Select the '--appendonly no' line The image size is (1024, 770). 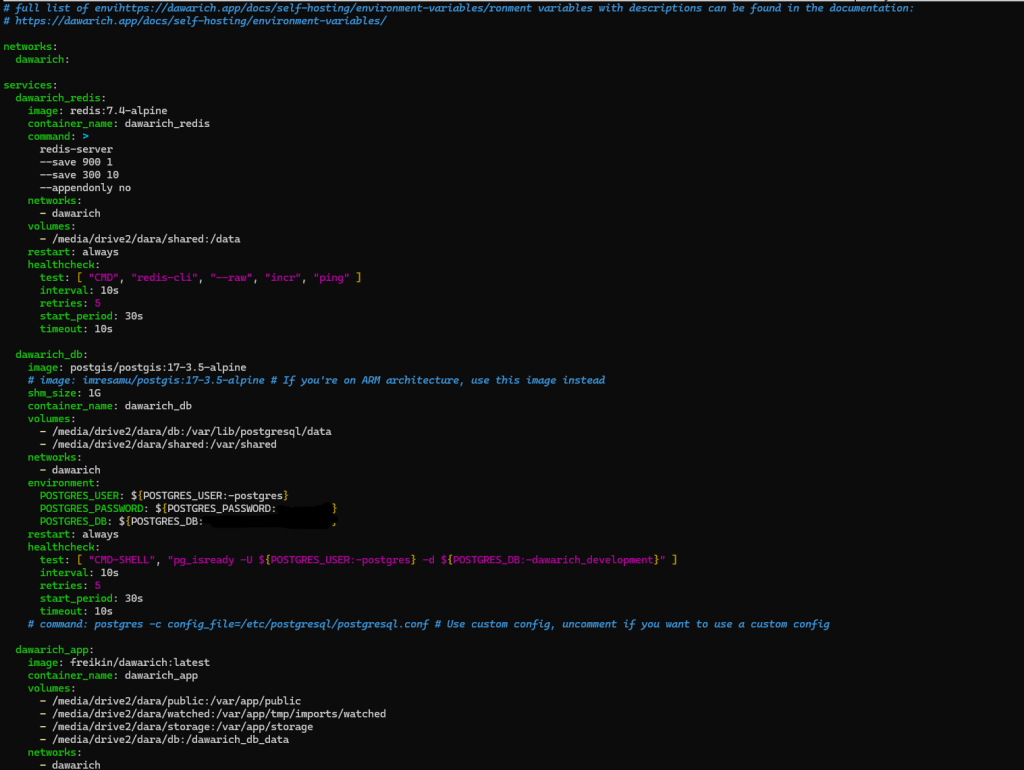86,187
